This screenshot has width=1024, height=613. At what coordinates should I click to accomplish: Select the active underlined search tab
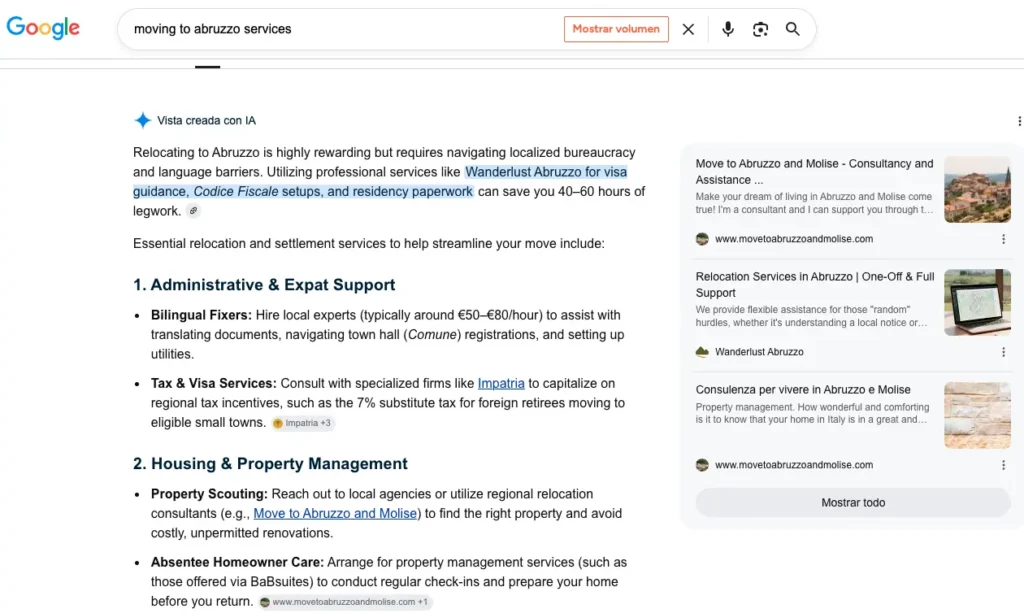(207, 66)
